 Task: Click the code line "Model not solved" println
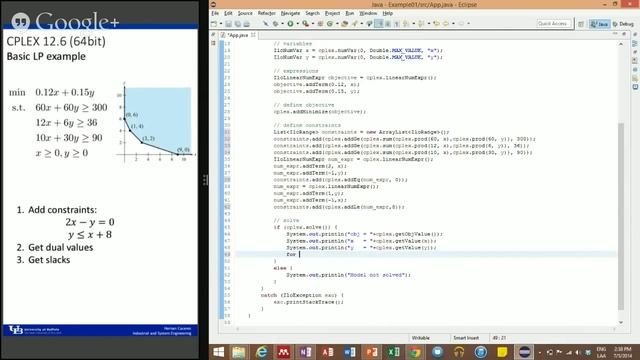coord(348,275)
